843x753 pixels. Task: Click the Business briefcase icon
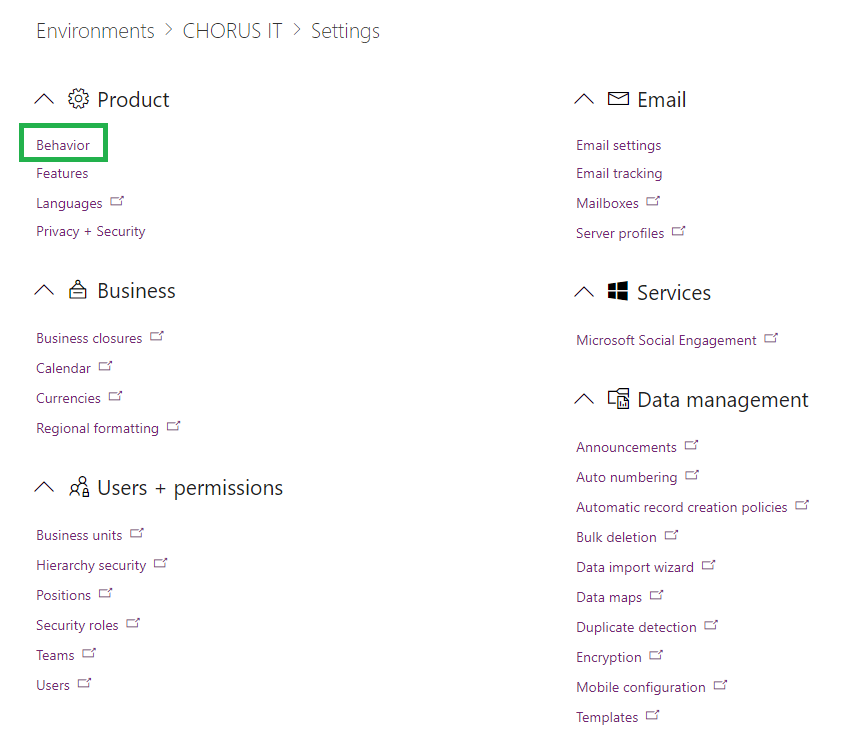78,290
